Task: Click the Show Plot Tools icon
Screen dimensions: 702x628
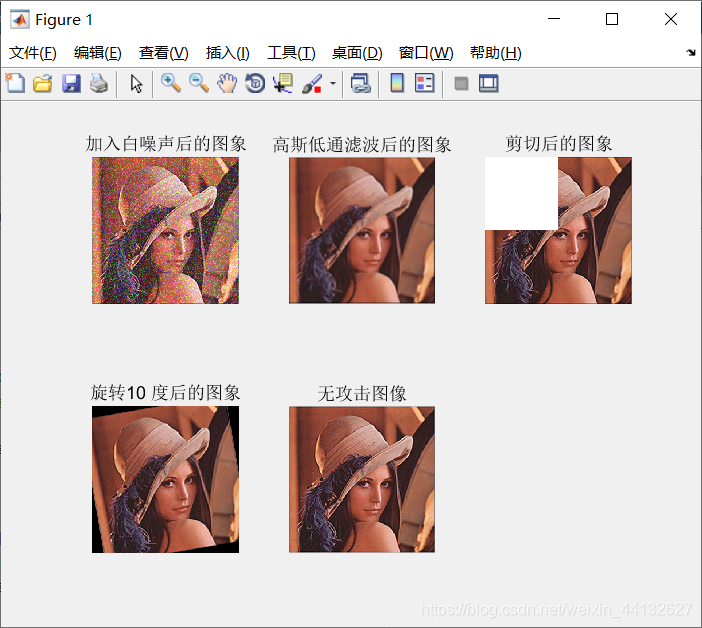Action: [x=488, y=83]
